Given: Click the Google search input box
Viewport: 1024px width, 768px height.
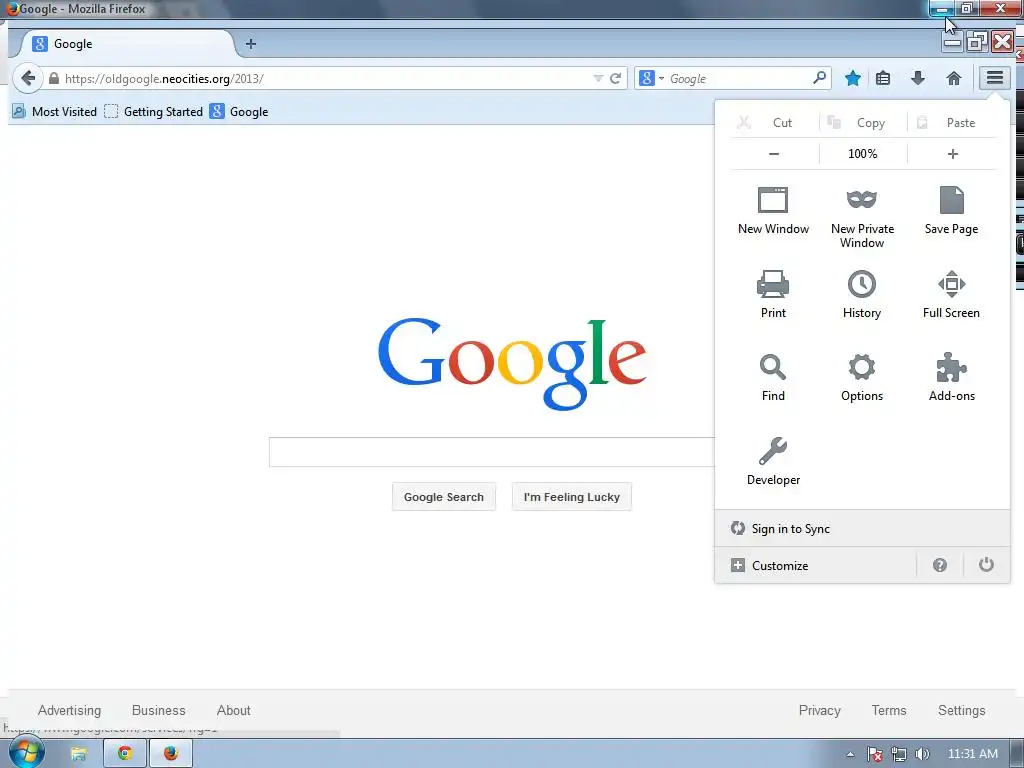Looking at the screenshot, I should tap(492, 452).
